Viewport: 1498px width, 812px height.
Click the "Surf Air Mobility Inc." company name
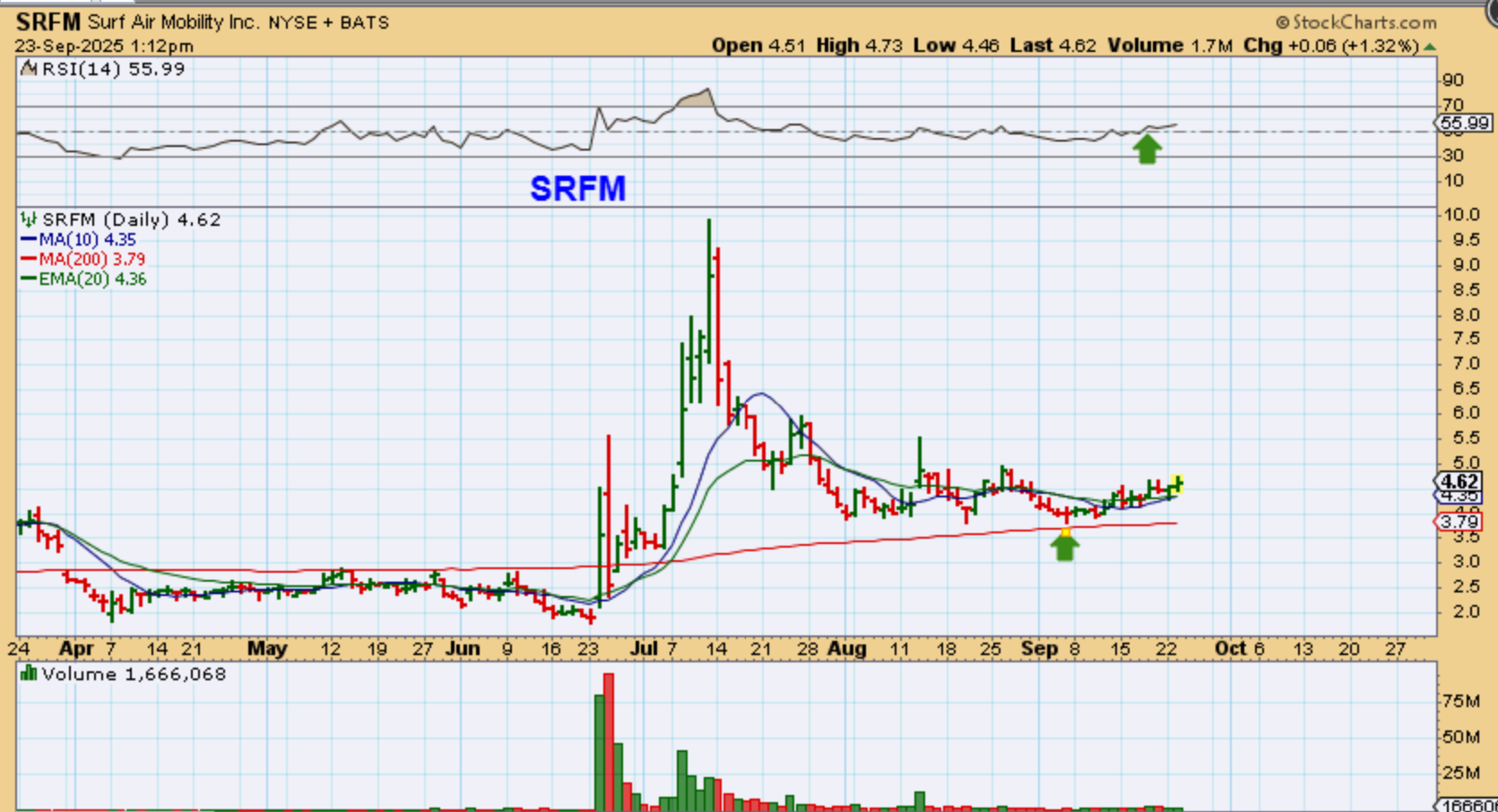point(173,22)
